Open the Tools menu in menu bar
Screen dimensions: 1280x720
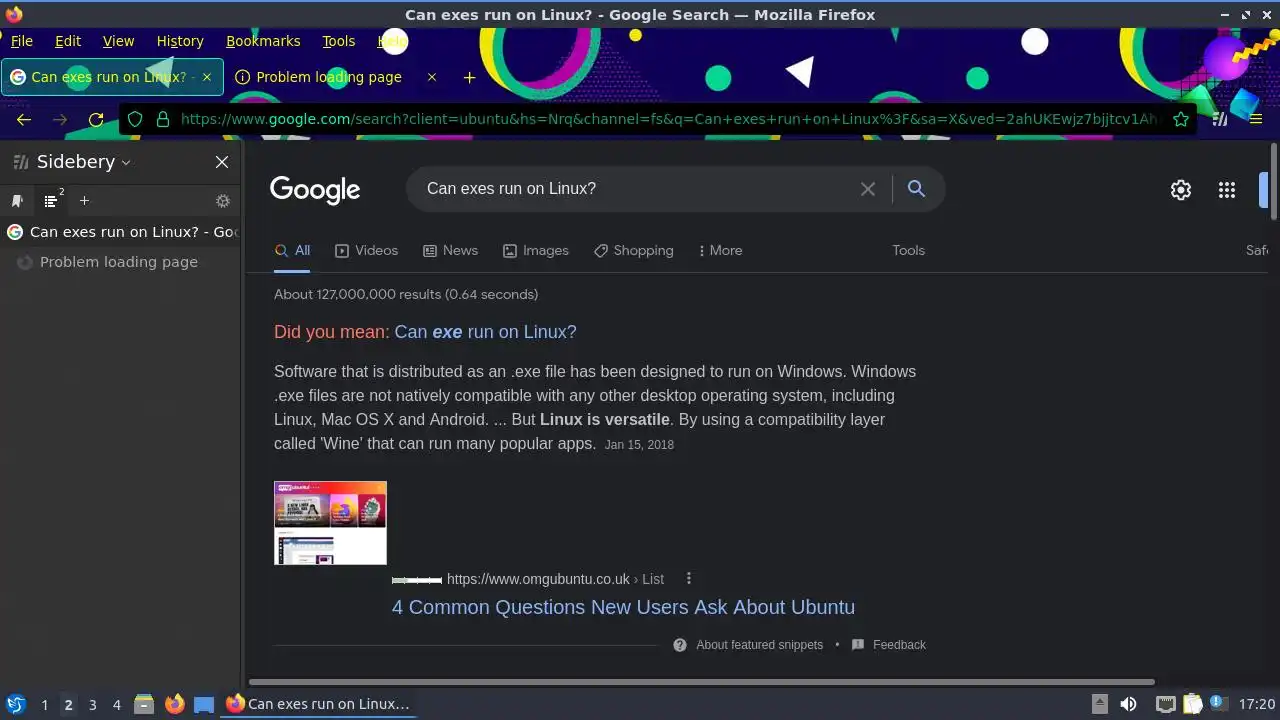[339, 41]
